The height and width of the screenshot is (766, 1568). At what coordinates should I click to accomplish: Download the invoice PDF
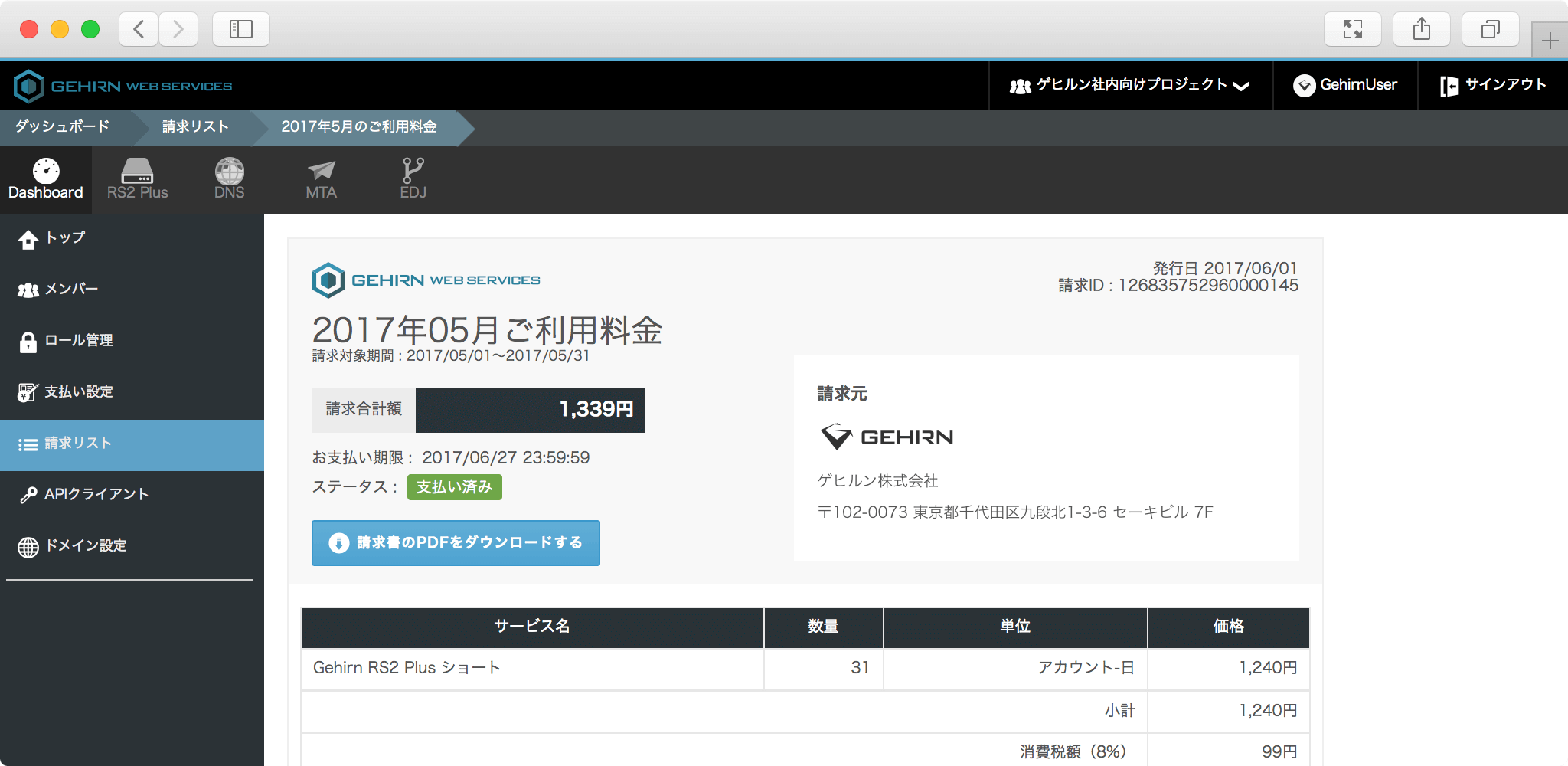[456, 543]
